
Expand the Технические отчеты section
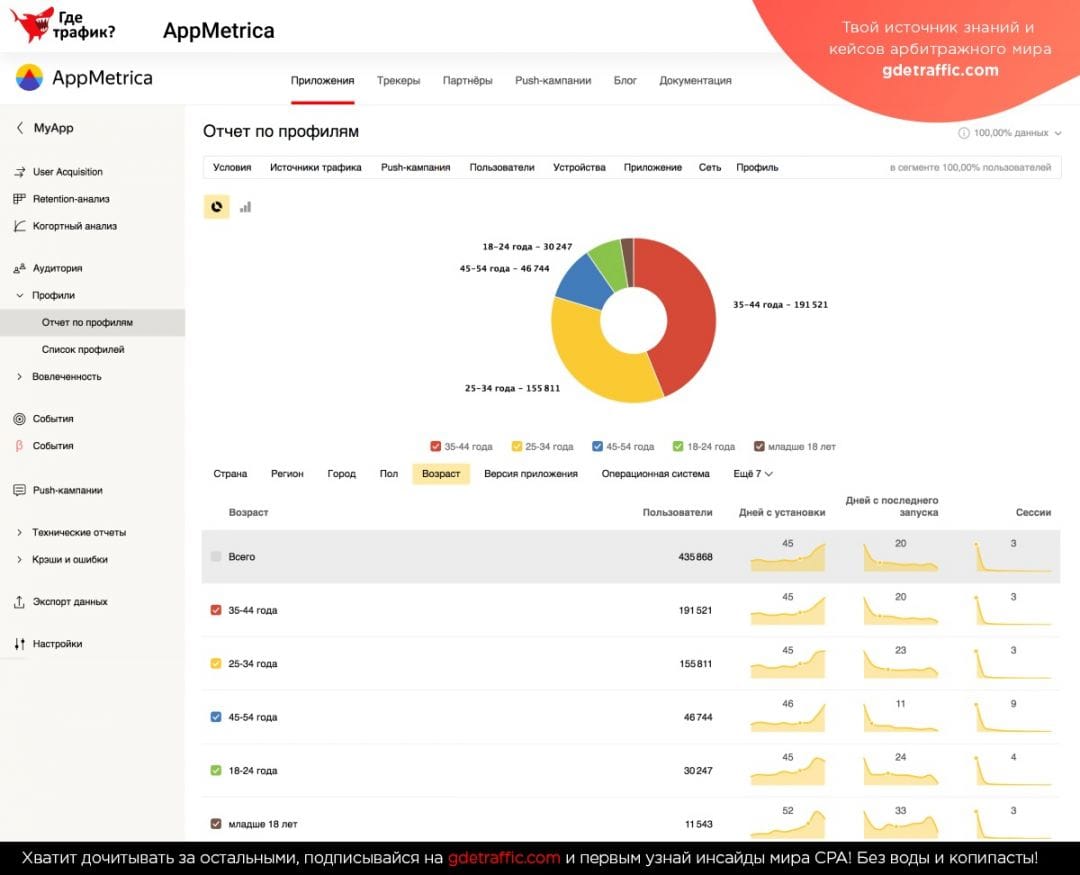[x=19, y=533]
